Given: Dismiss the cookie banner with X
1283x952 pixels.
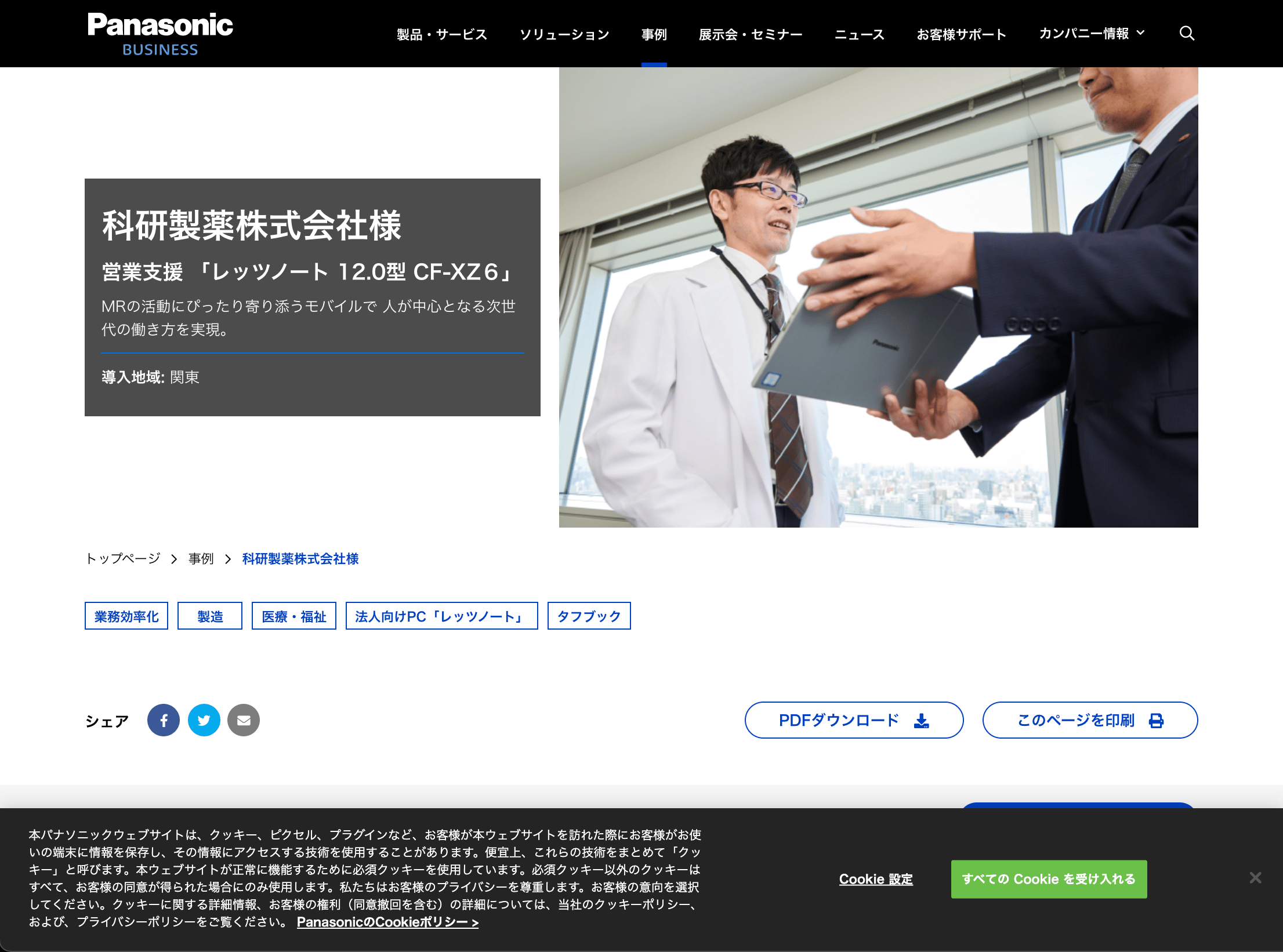Looking at the screenshot, I should pos(1255,878).
